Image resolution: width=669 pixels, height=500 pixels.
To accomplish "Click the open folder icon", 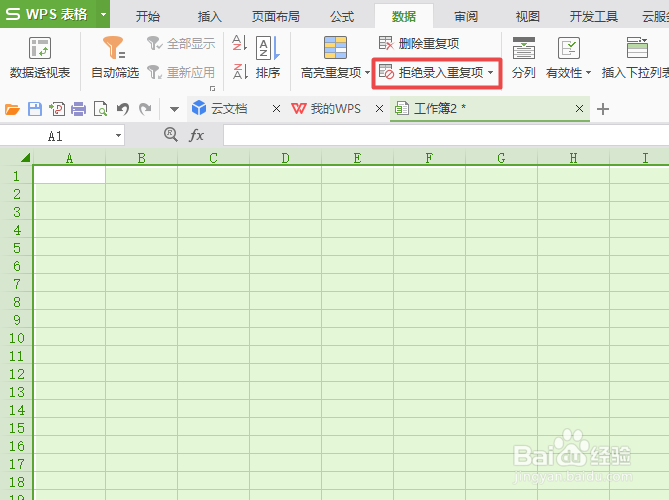I will [x=12, y=109].
